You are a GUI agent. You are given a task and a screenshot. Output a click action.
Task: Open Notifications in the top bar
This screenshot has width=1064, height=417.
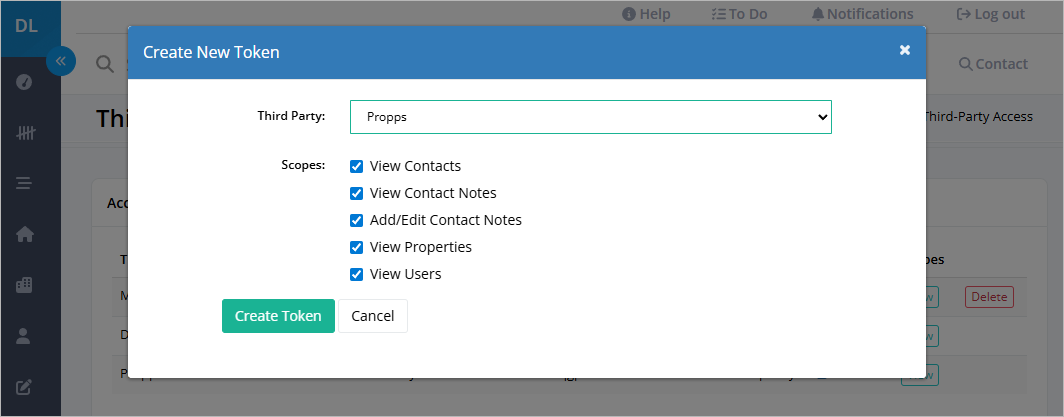862,14
